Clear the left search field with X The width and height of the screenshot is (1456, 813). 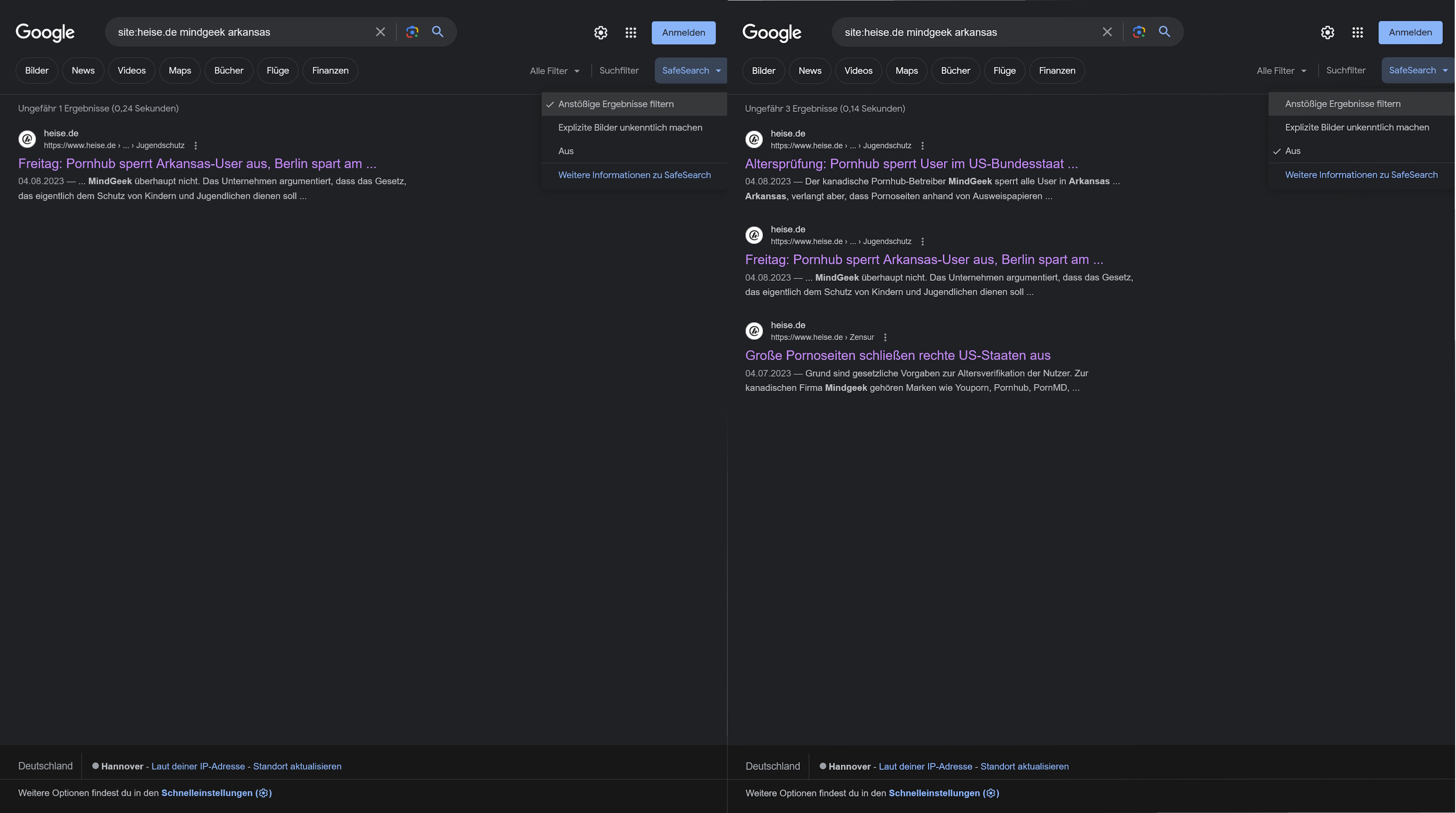click(381, 32)
